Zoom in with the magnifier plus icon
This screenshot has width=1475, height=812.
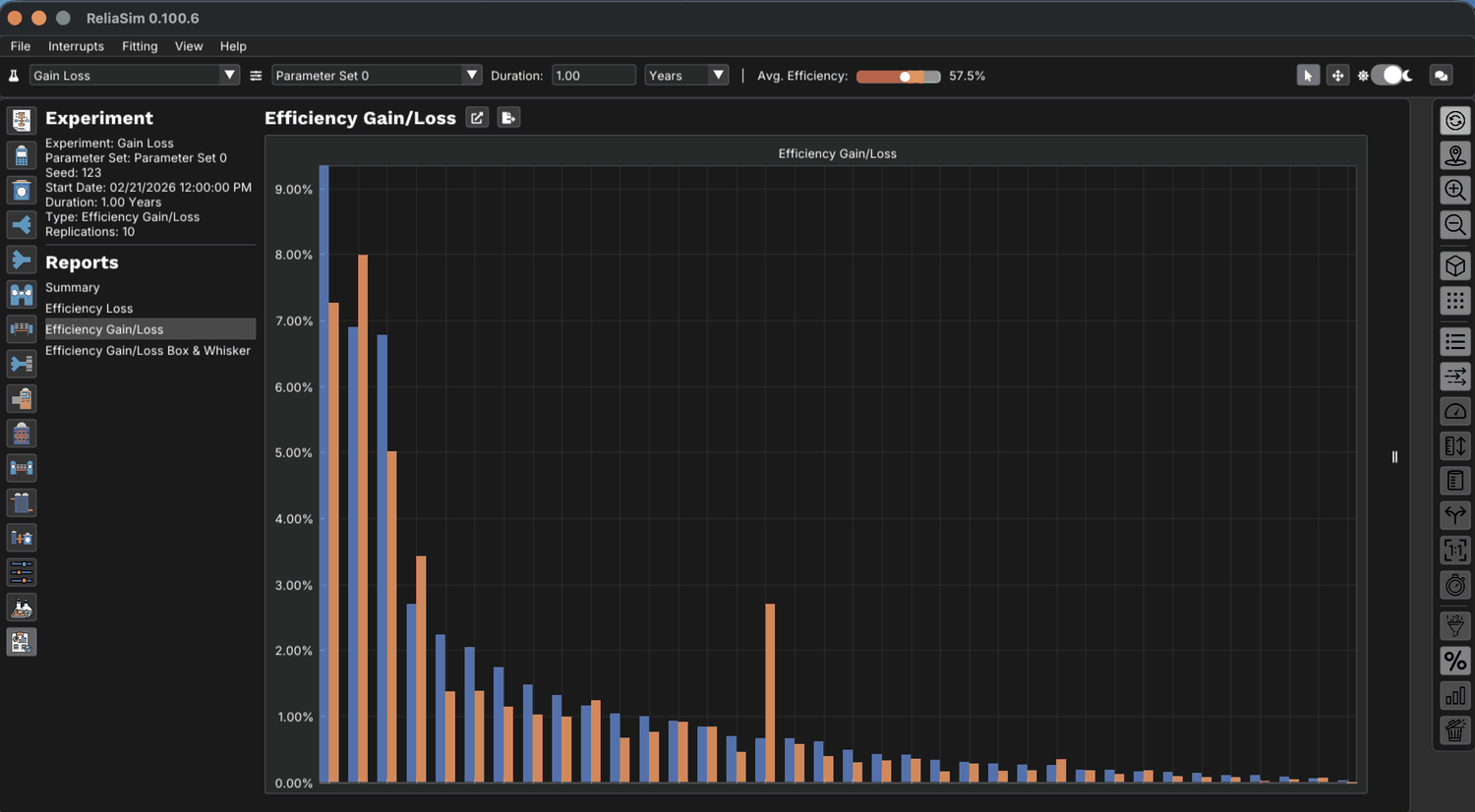point(1455,190)
